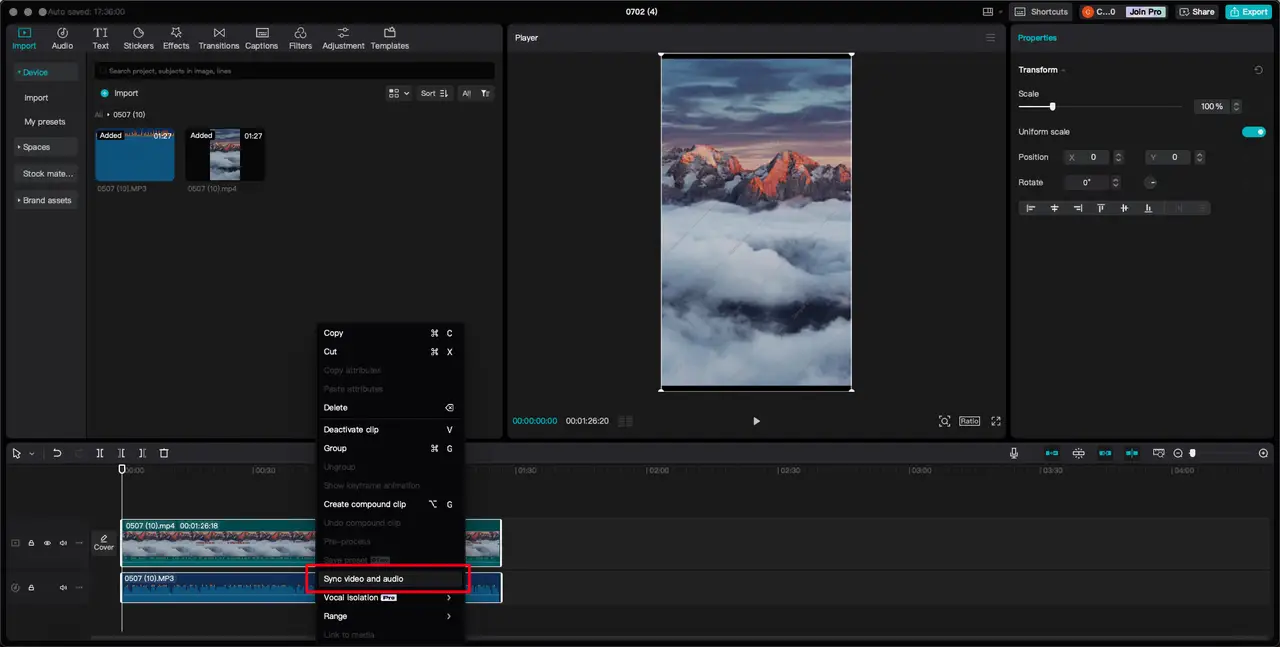This screenshot has height=647, width=1280.
Task: Expand the Spaces section in sidebar
Action: click(37, 147)
